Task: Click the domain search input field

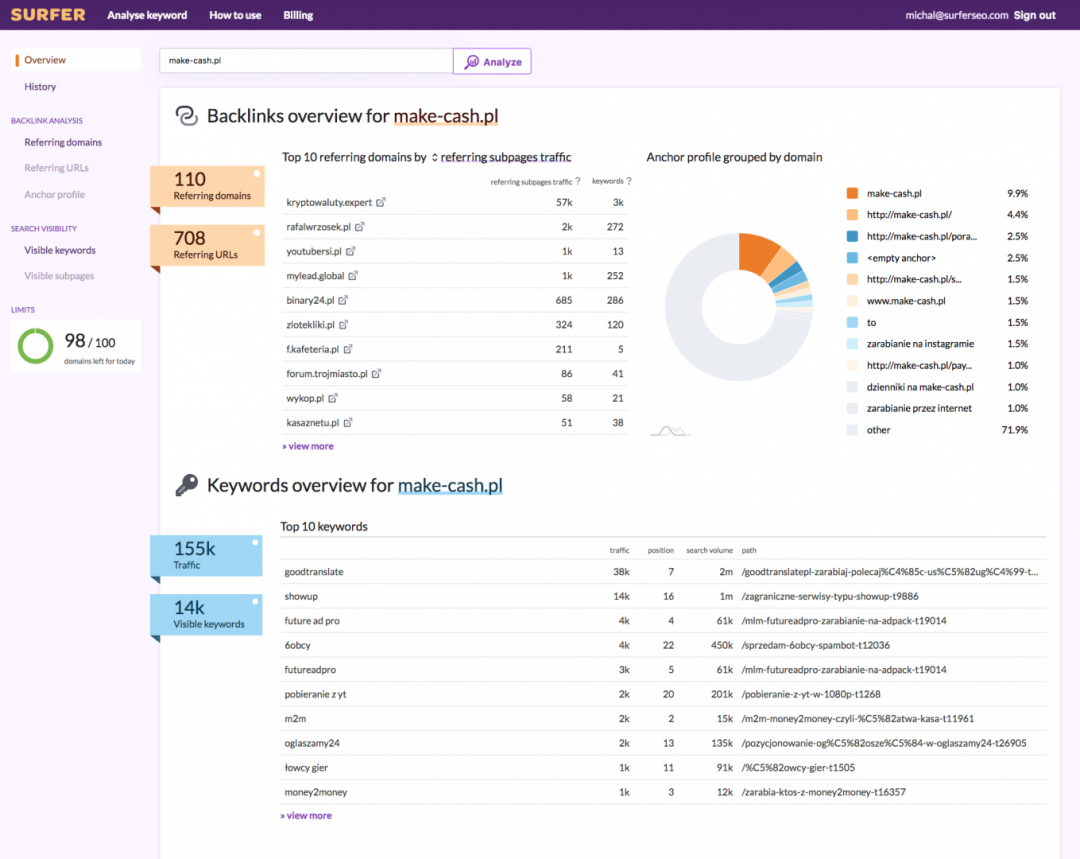Action: click(x=306, y=61)
